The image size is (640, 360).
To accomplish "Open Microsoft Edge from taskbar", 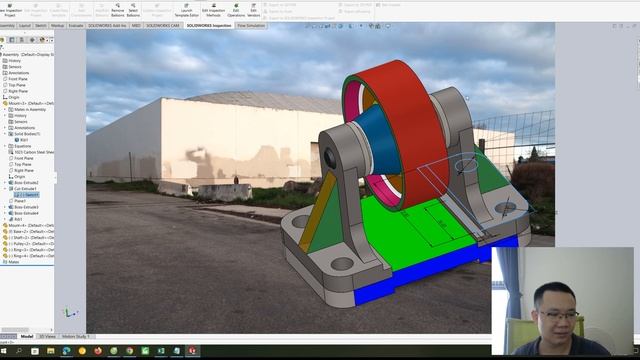I will click(x=66, y=351).
